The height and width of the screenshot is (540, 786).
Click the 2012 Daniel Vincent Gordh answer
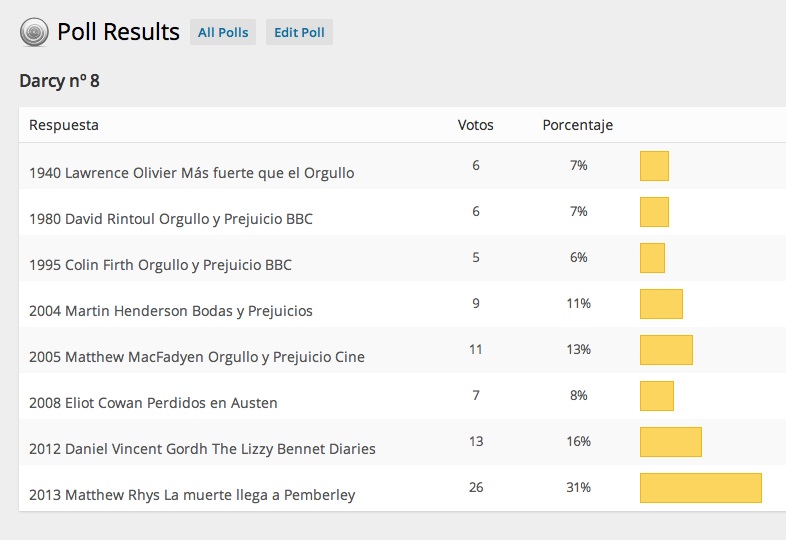tap(202, 449)
